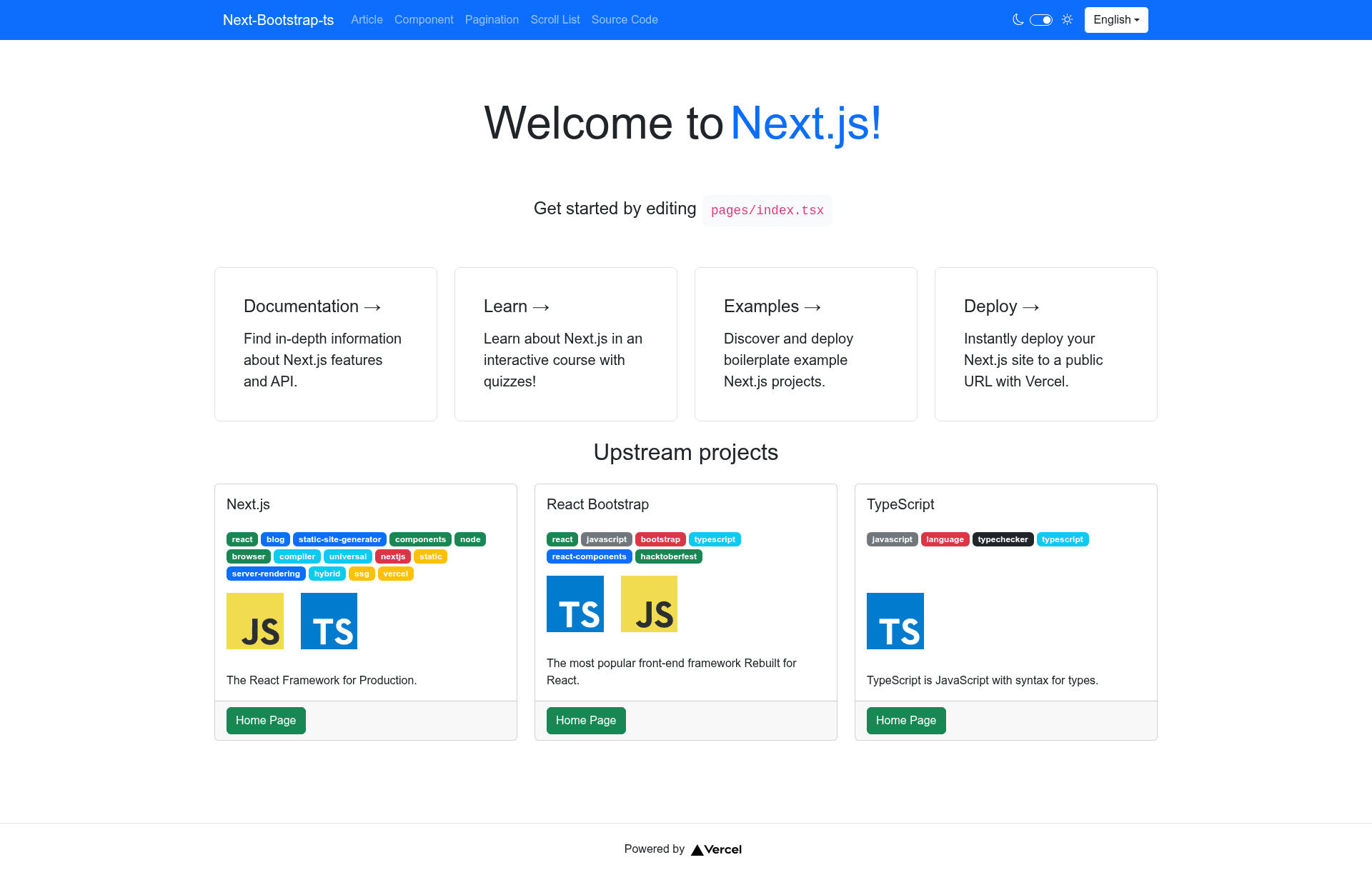Click Home Page button under TypeScript
Viewport: 1372px width, 875px height.
click(x=906, y=721)
